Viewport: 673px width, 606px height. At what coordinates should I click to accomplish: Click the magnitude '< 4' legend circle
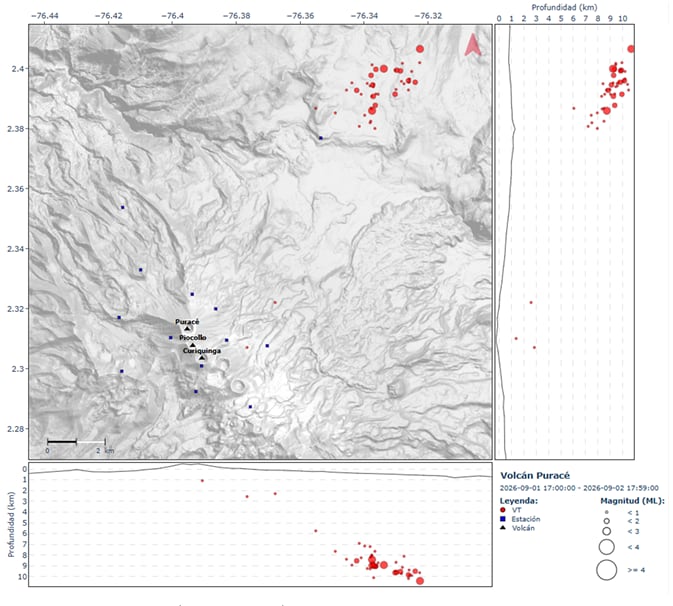coord(606,547)
